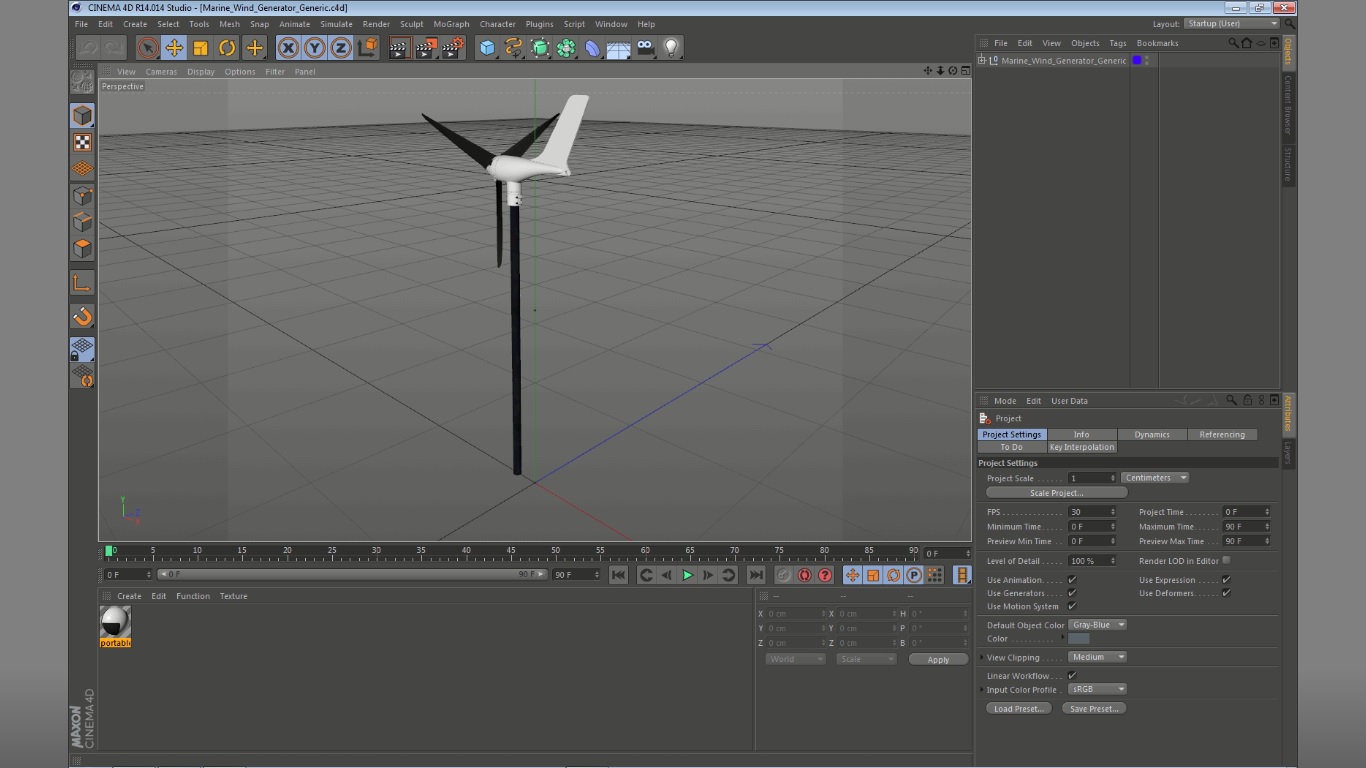Add a Light object
Screen dimensions: 1366x768
click(672, 47)
